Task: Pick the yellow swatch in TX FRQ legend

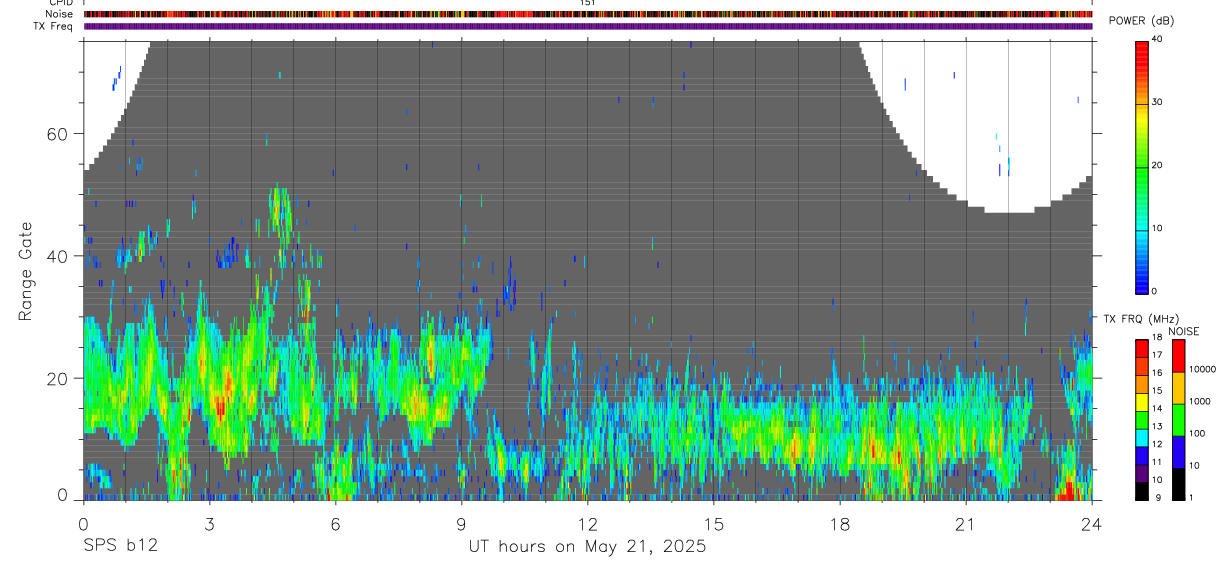Action: coord(1142,402)
